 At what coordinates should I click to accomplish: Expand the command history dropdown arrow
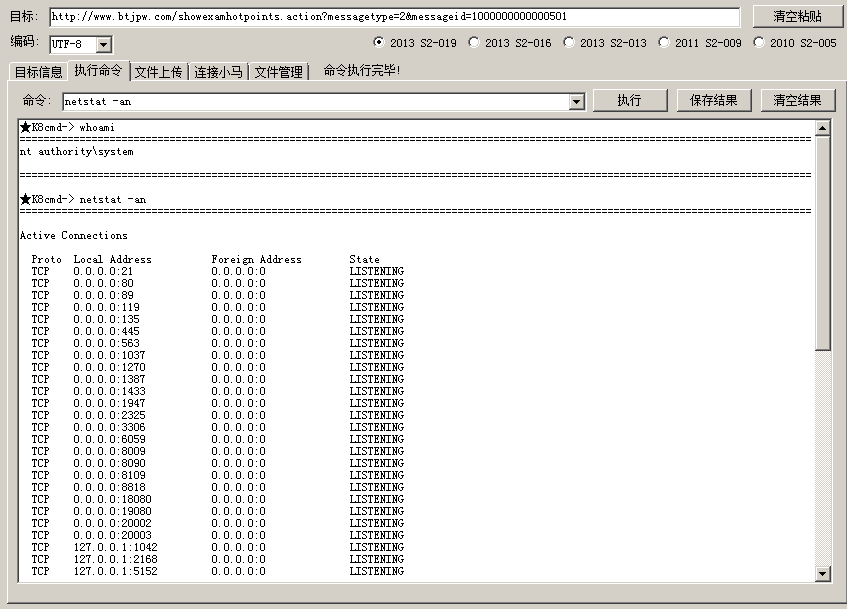577,102
